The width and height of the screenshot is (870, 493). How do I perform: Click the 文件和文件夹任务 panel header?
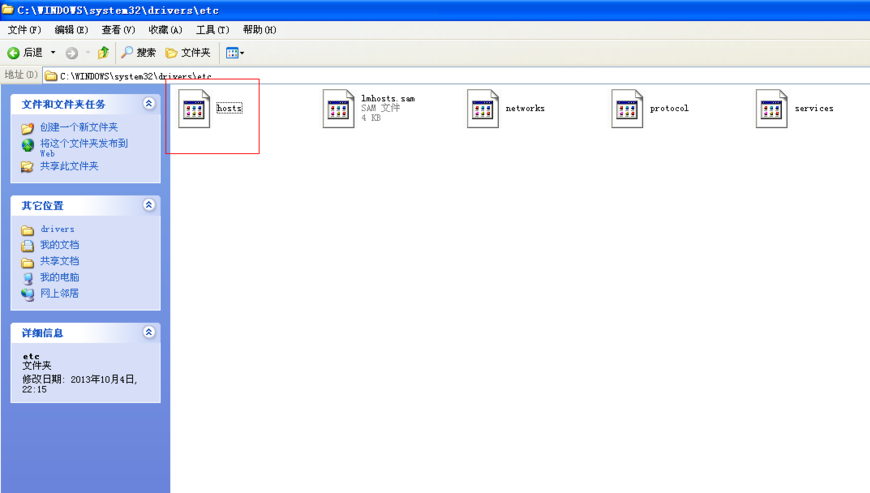[85, 104]
